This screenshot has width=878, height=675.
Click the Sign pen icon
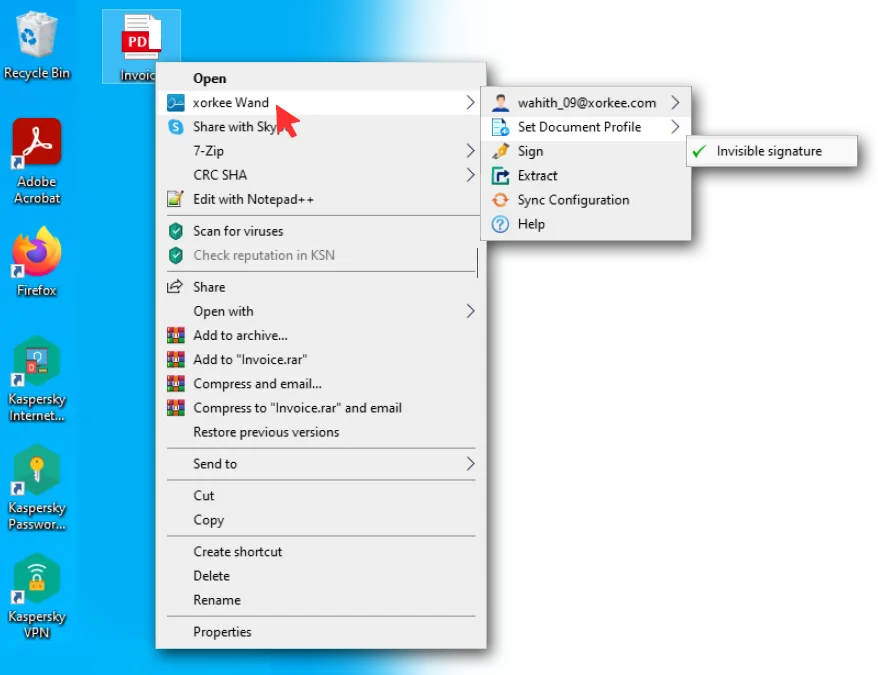[501, 151]
